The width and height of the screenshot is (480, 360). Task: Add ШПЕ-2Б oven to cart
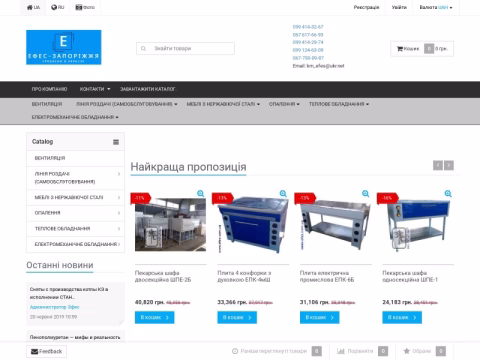[155, 317]
